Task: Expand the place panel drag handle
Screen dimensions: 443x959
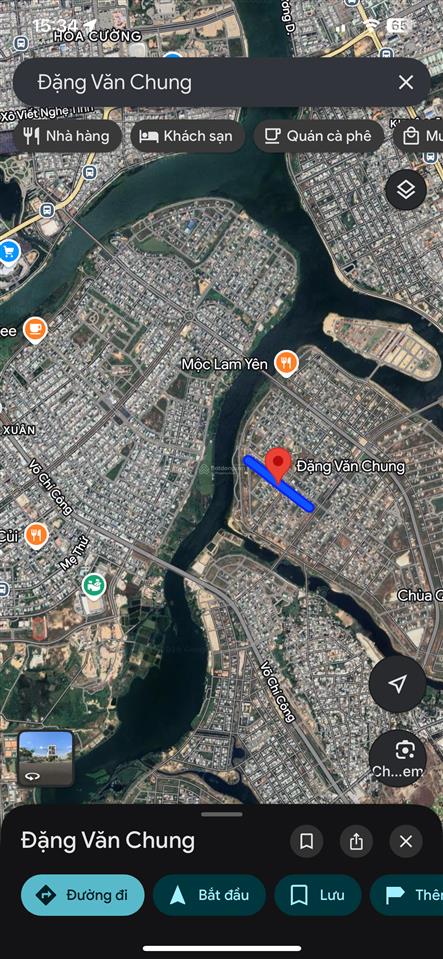Action: pyautogui.click(x=222, y=814)
